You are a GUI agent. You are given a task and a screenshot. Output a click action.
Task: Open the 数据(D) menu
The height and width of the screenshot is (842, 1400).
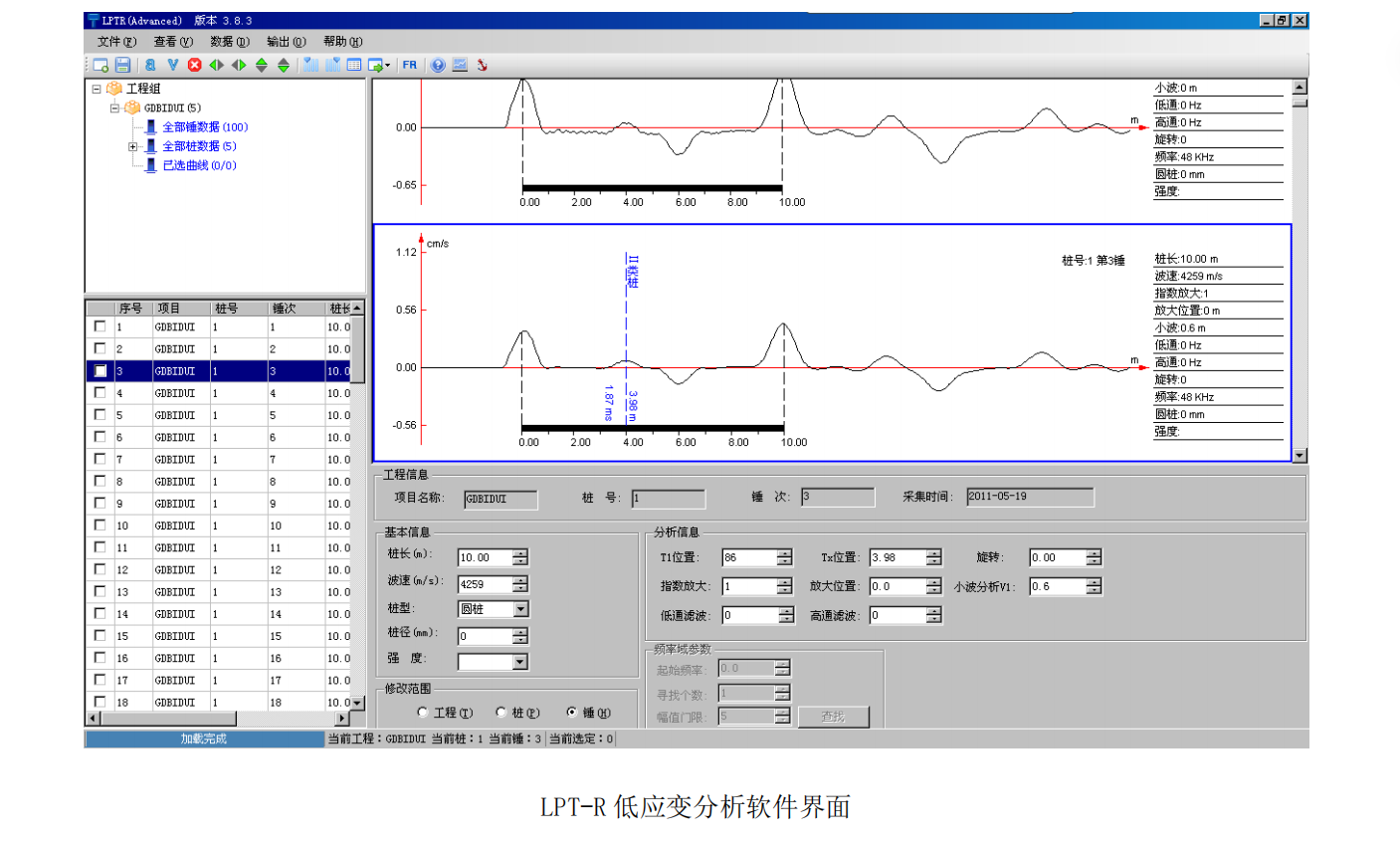click(229, 42)
